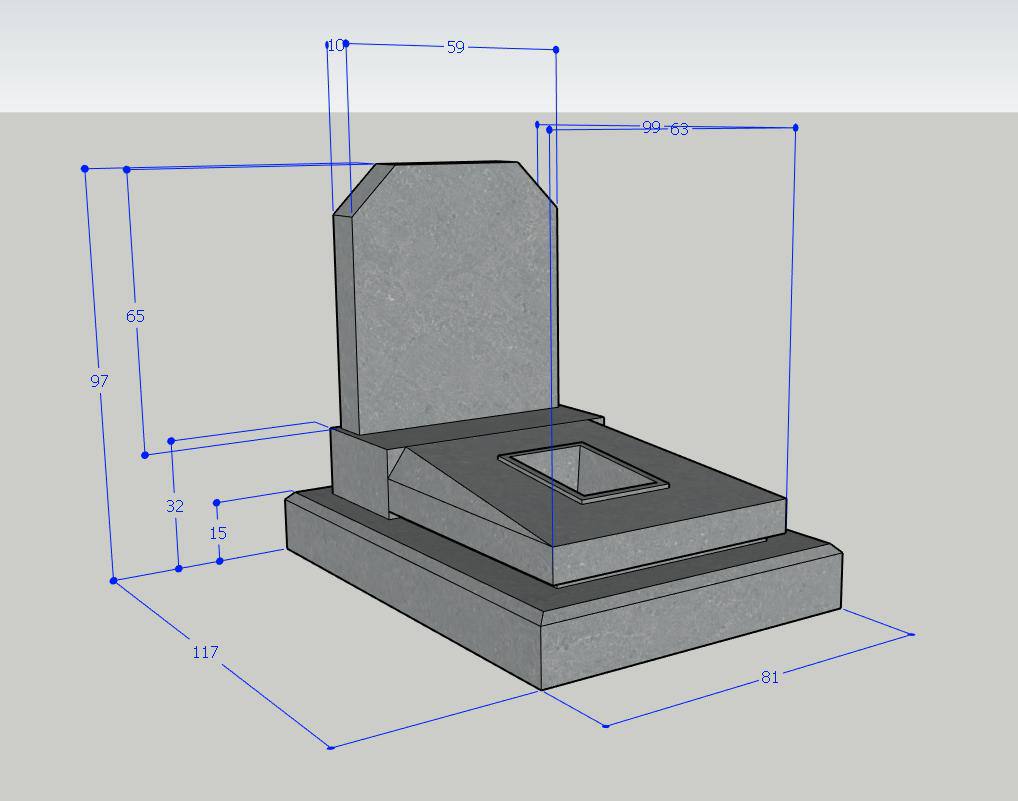Select the rectangular vase recess in slab
Viewport: 1018px width, 801px height.
click(x=583, y=472)
